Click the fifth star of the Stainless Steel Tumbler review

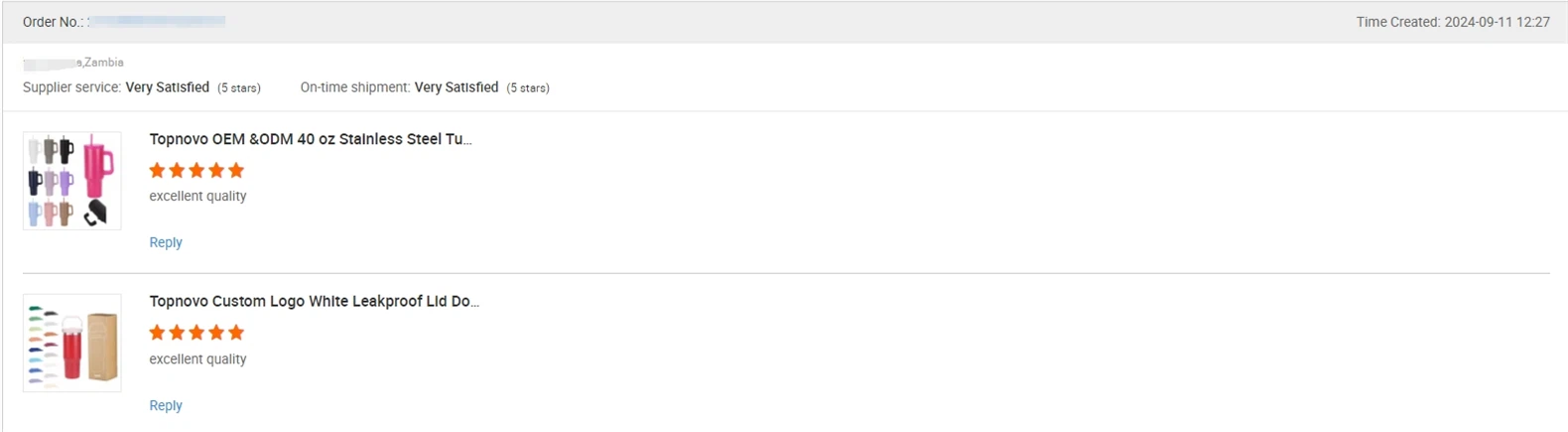(x=236, y=170)
